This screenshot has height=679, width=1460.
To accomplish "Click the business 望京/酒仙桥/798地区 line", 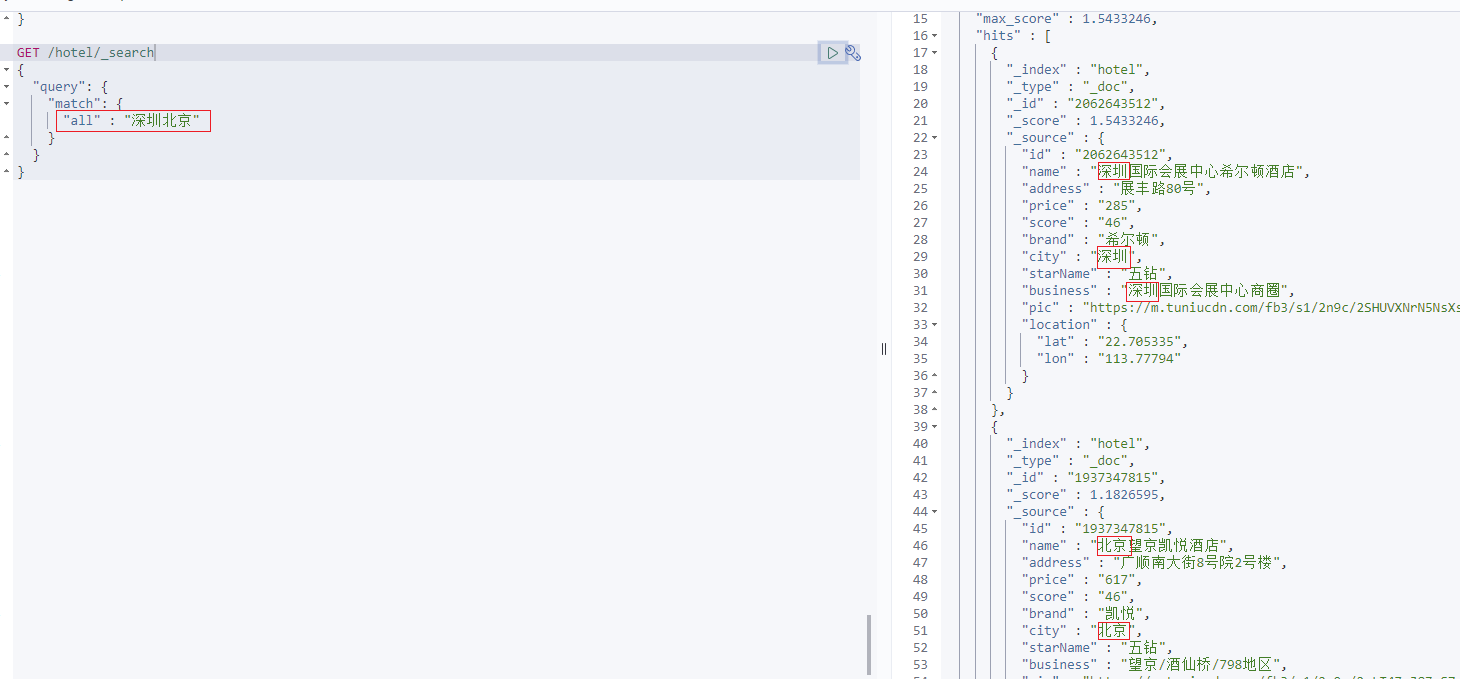I will [x=1153, y=665].
